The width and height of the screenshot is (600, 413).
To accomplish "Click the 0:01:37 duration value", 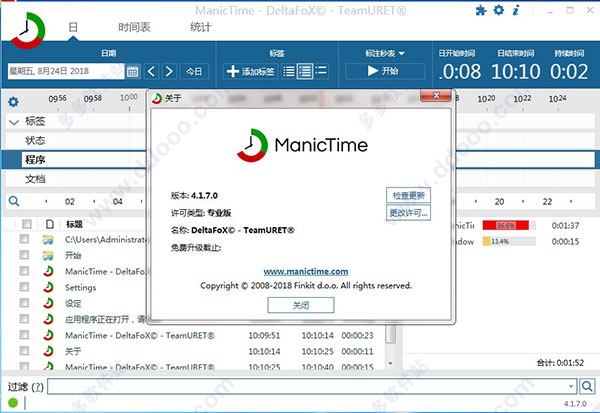I will (565, 225).
